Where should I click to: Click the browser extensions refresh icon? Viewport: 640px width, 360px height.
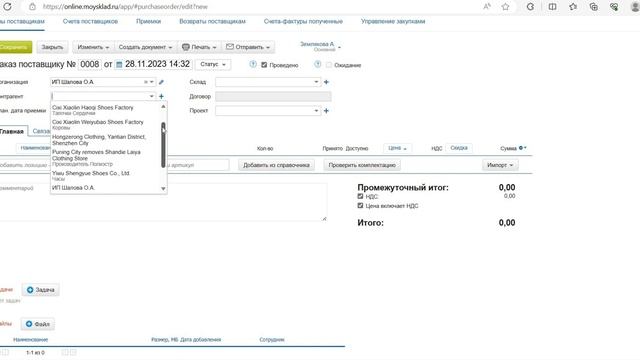pos(530,7)
